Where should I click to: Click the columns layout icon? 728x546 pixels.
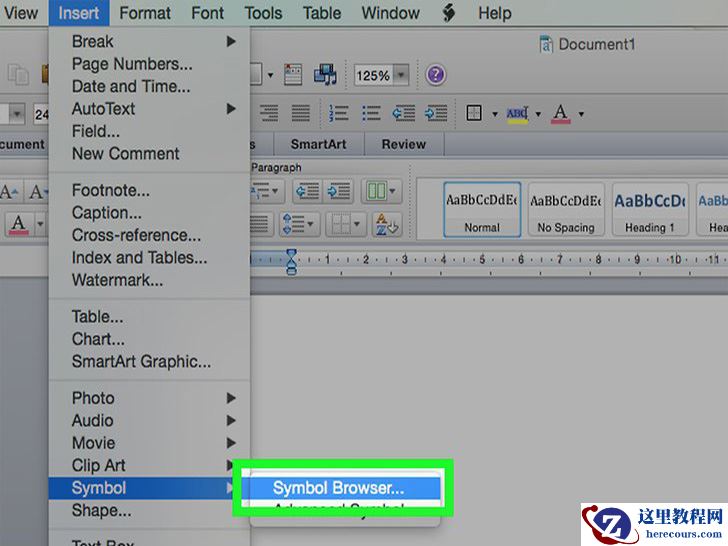point(376,190)
